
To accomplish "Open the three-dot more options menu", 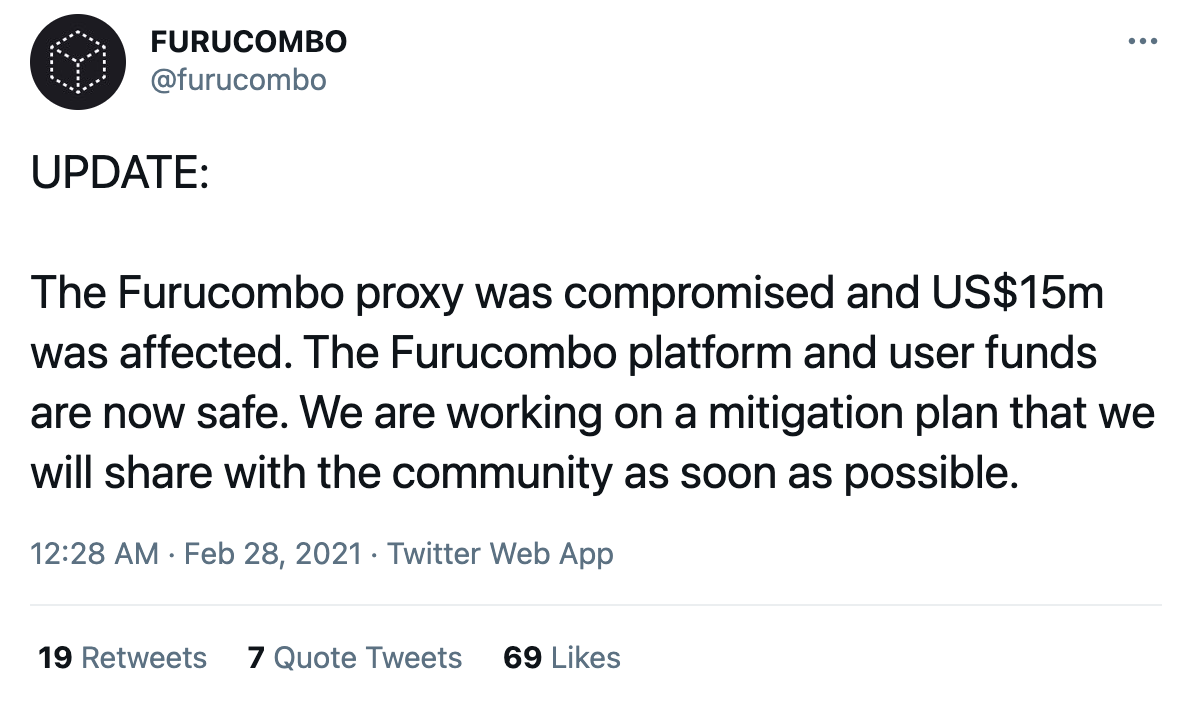I will 1143,41.
